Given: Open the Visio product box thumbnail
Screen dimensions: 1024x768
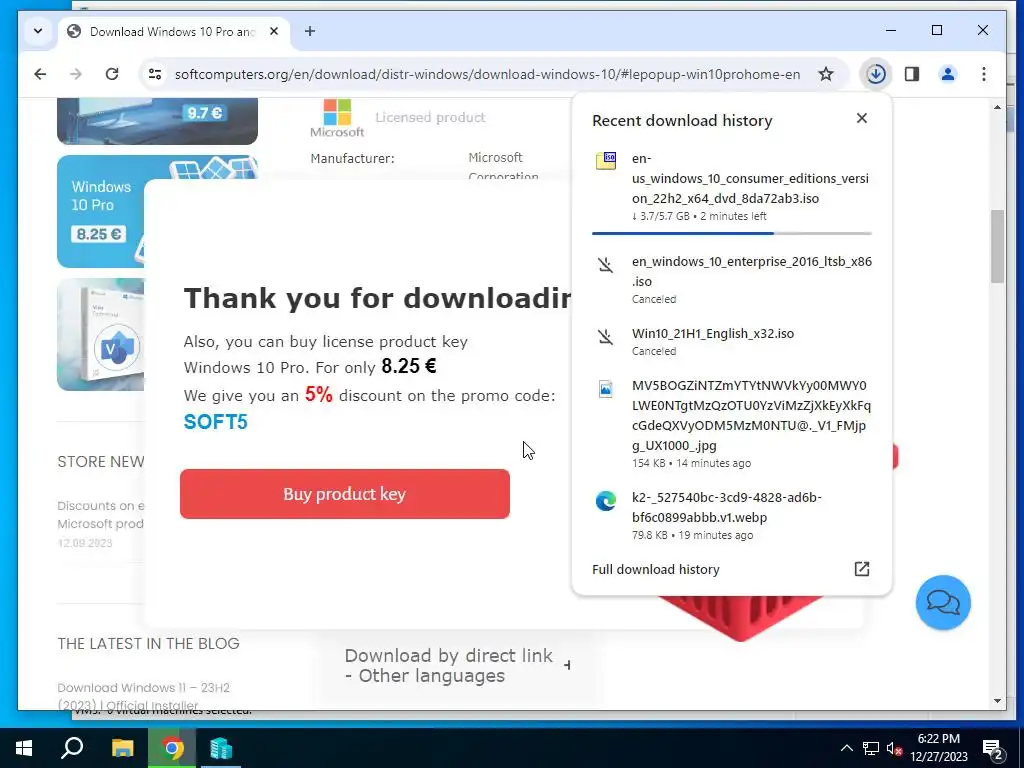Looking at the screenshot, I should (101, 334).
